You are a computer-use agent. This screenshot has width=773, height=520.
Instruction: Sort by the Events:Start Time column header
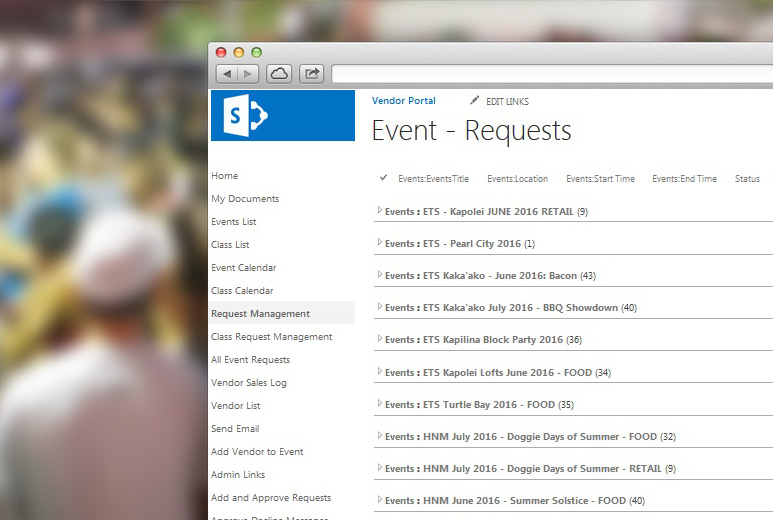[600, 179]
